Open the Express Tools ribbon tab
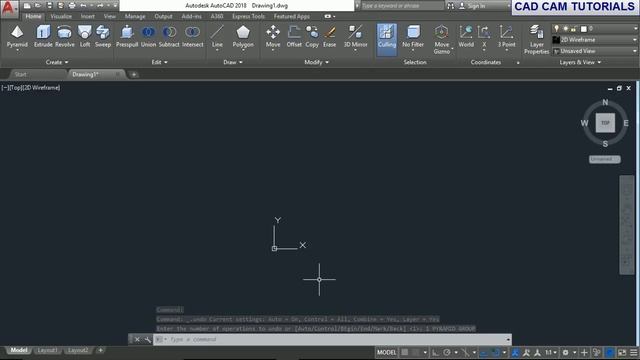The height and width of the screenshot is (360, 640). (248, 16)
